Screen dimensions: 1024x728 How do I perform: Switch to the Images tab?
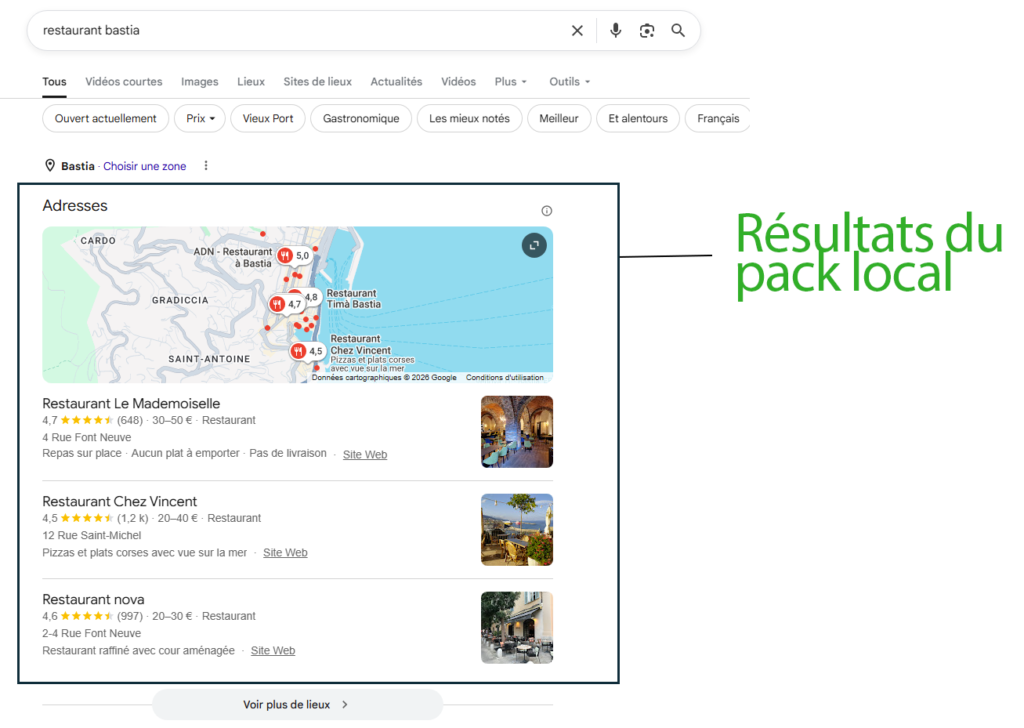coord(199,82)
